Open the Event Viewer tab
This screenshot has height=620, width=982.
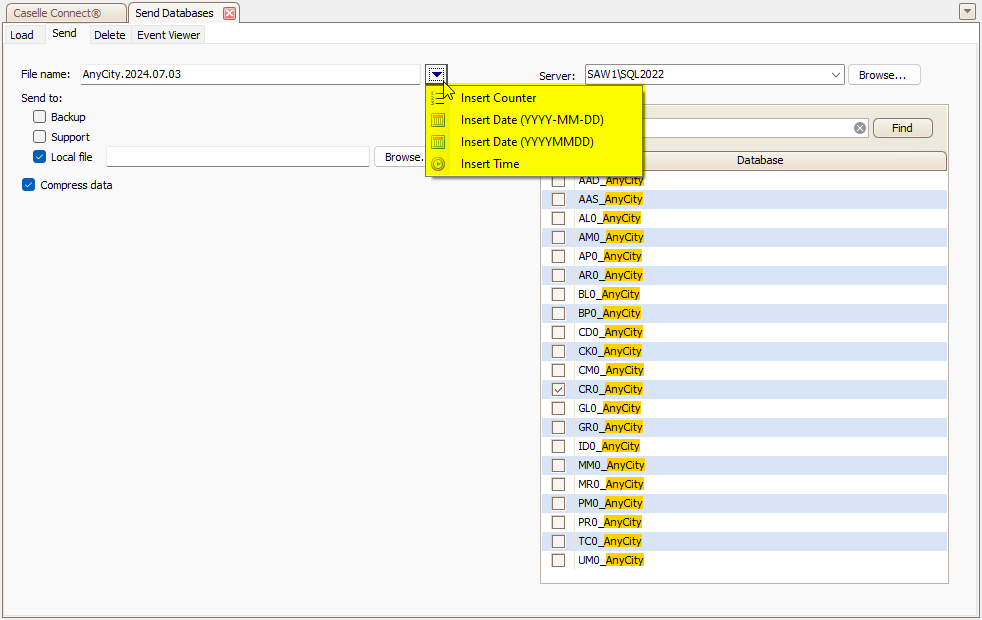tap(168, 35)
